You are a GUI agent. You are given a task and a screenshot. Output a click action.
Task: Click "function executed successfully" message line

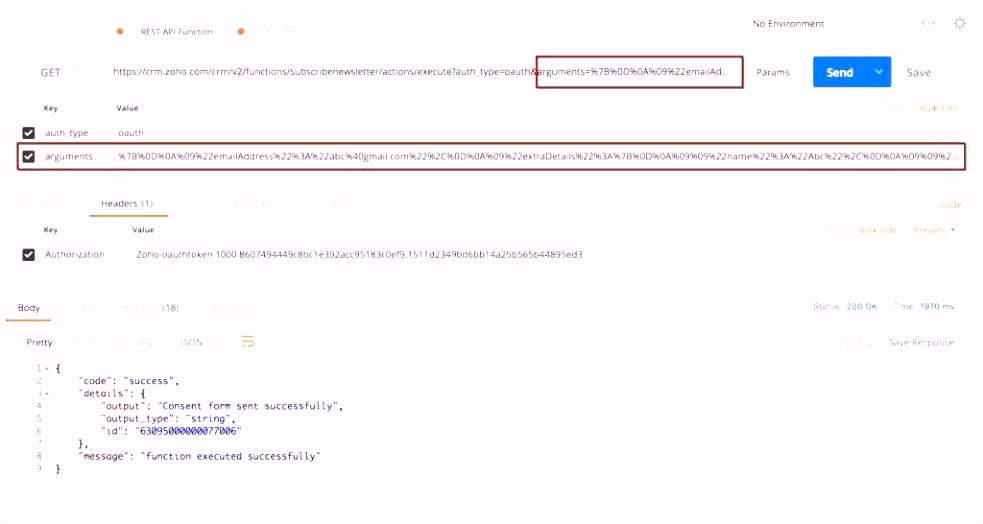tap(199, 456)
